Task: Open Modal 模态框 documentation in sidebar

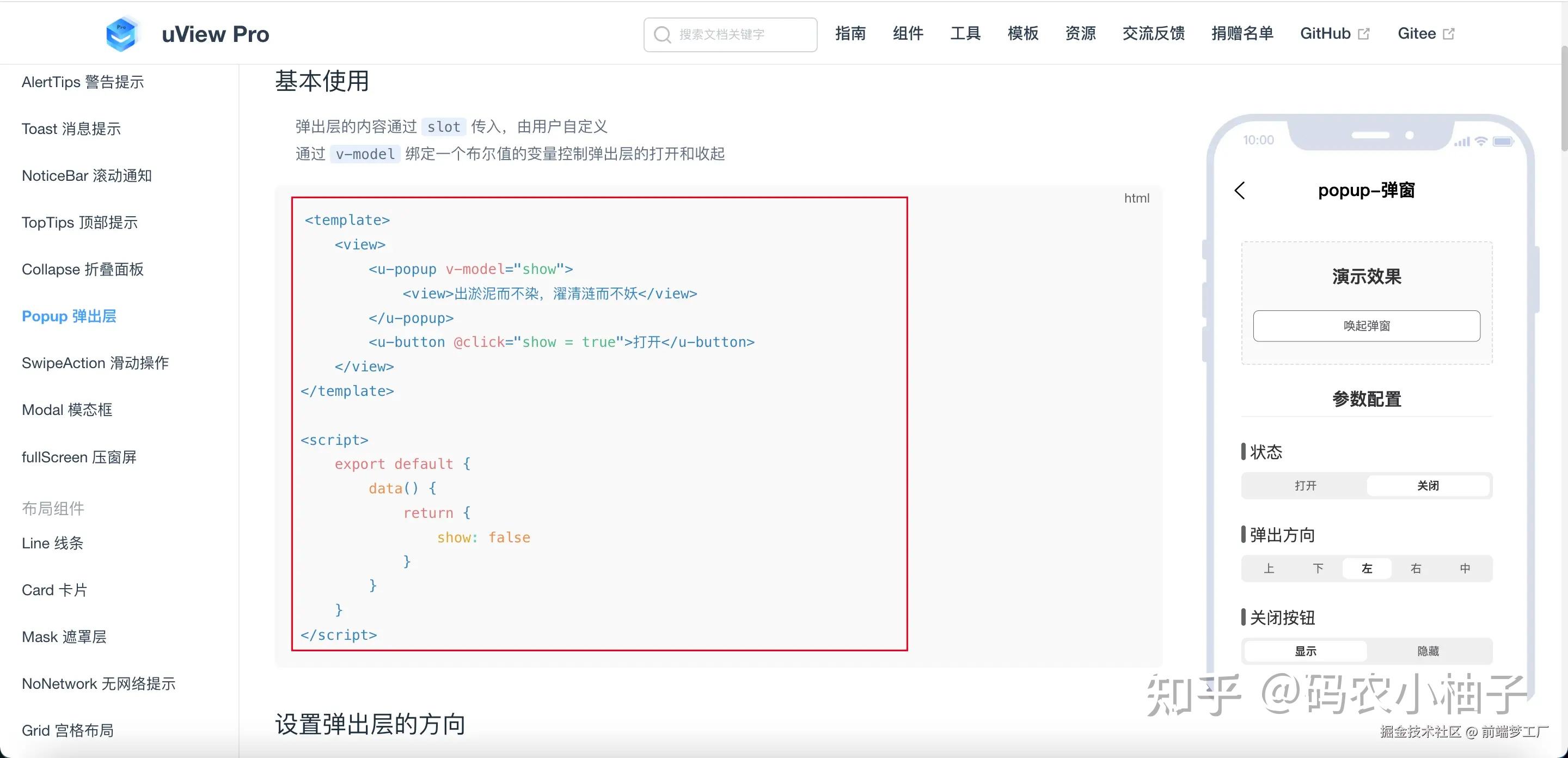Action: [66, 409]
